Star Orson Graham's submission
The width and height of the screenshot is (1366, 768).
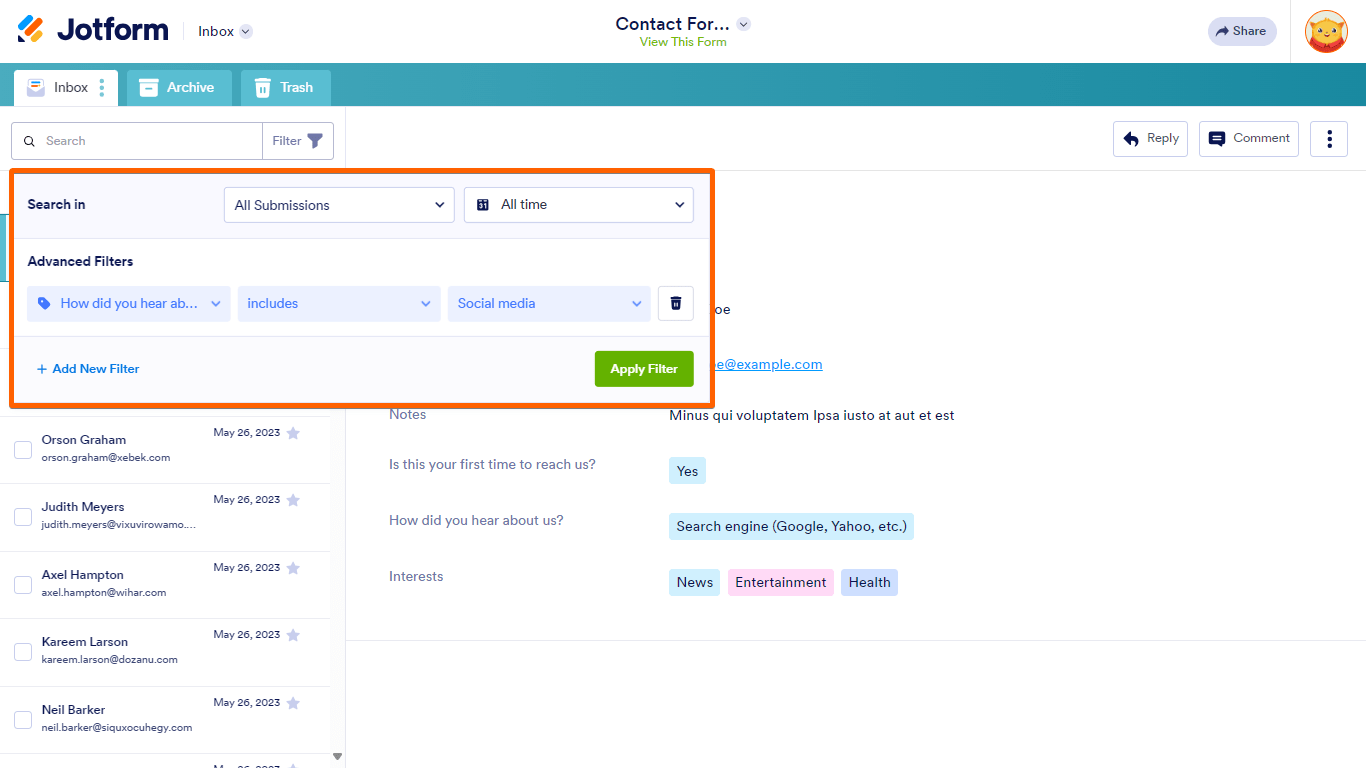pos(293,432)
